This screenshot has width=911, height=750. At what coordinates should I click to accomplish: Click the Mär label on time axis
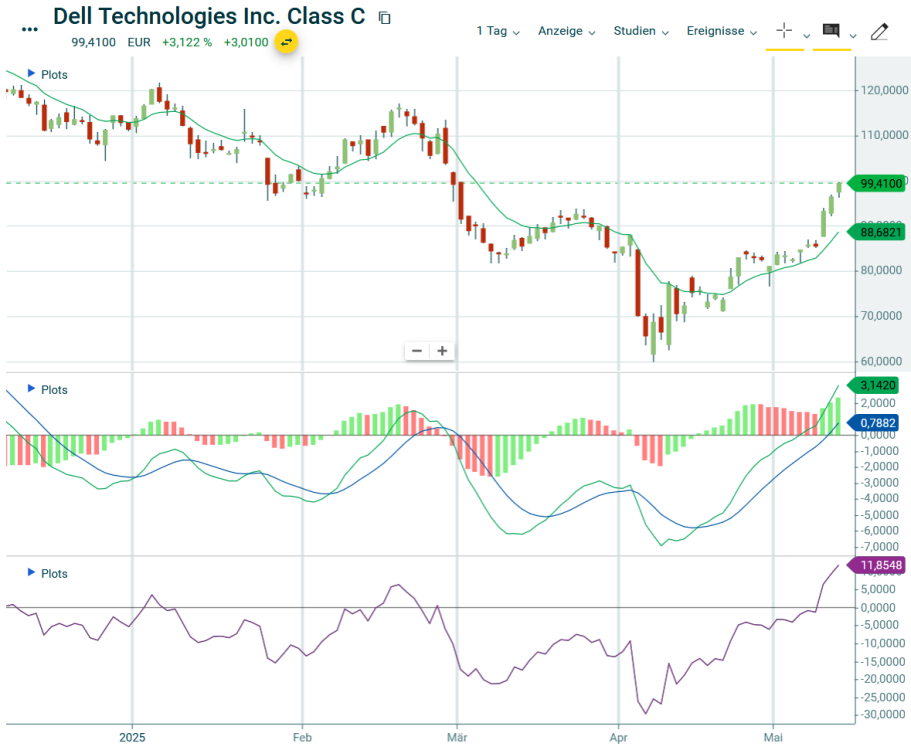click(457, 737)
